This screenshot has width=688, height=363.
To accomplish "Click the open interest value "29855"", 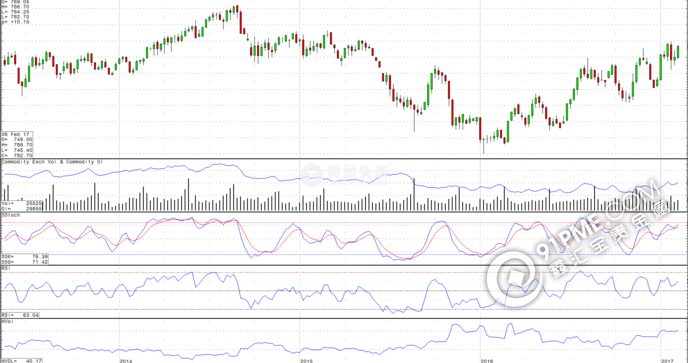I will tap(34, 209).
